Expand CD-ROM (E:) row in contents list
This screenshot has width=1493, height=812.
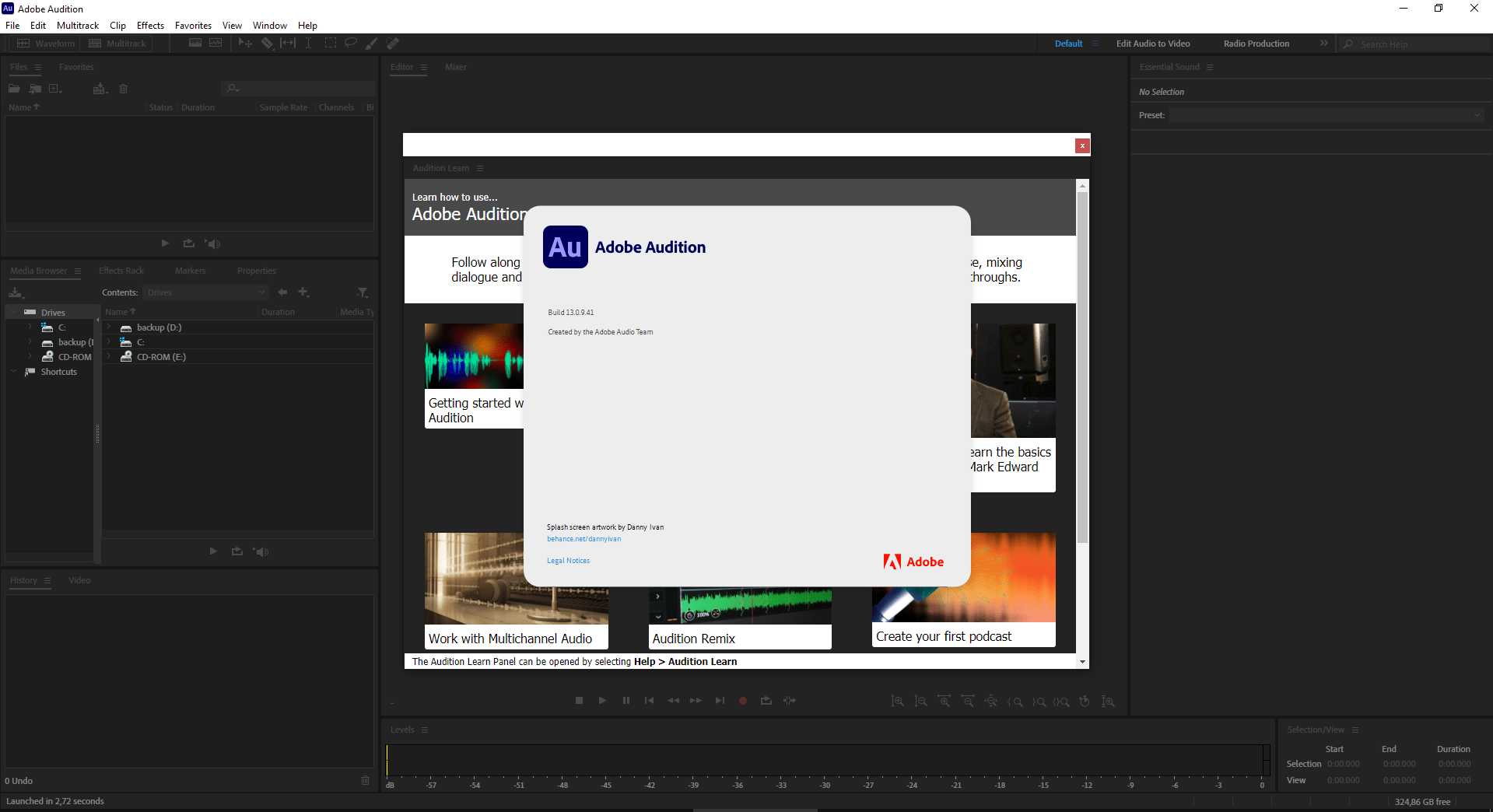click(x=109, y=357)
